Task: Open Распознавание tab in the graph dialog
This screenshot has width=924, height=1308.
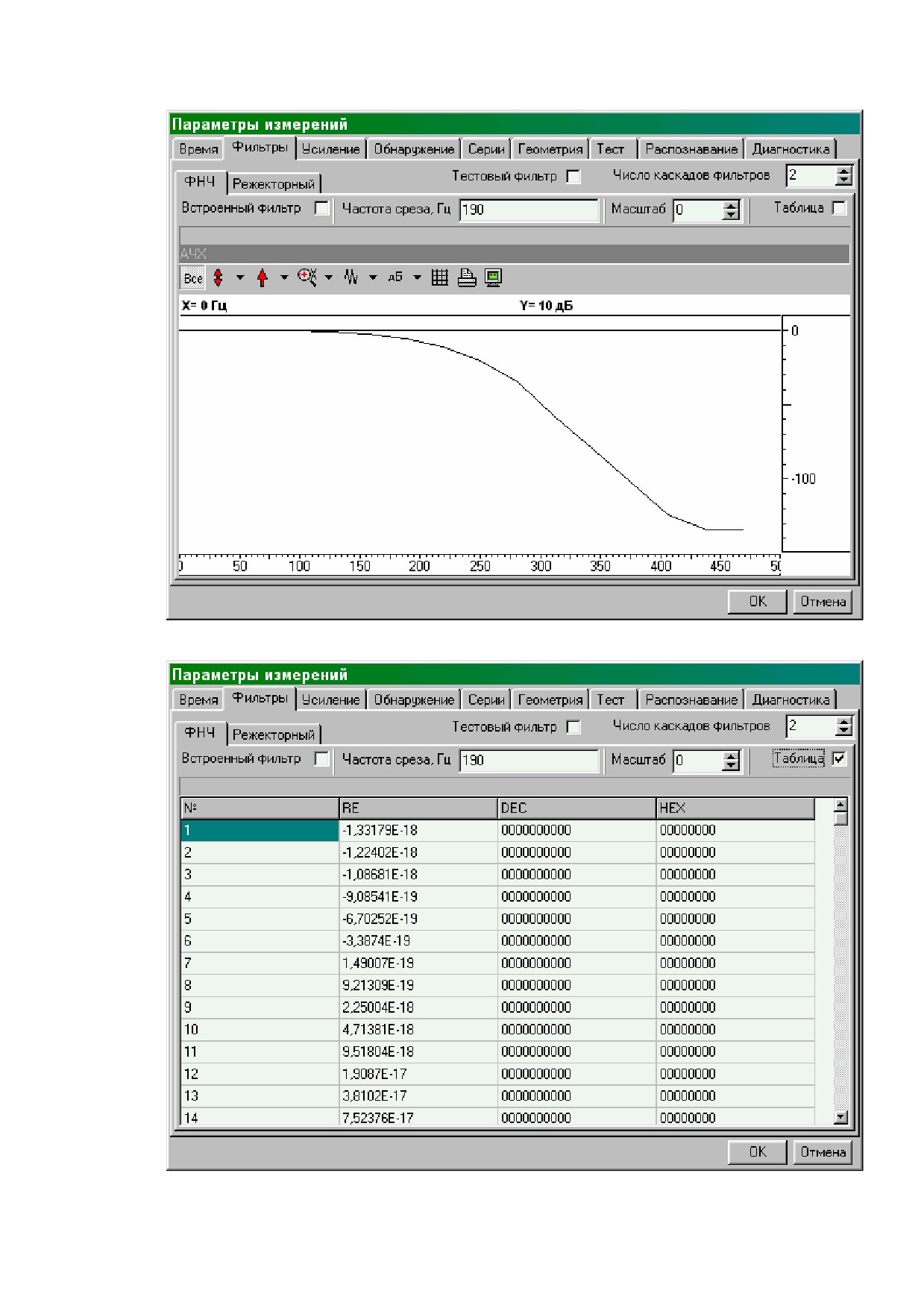Action: point(691,149)
